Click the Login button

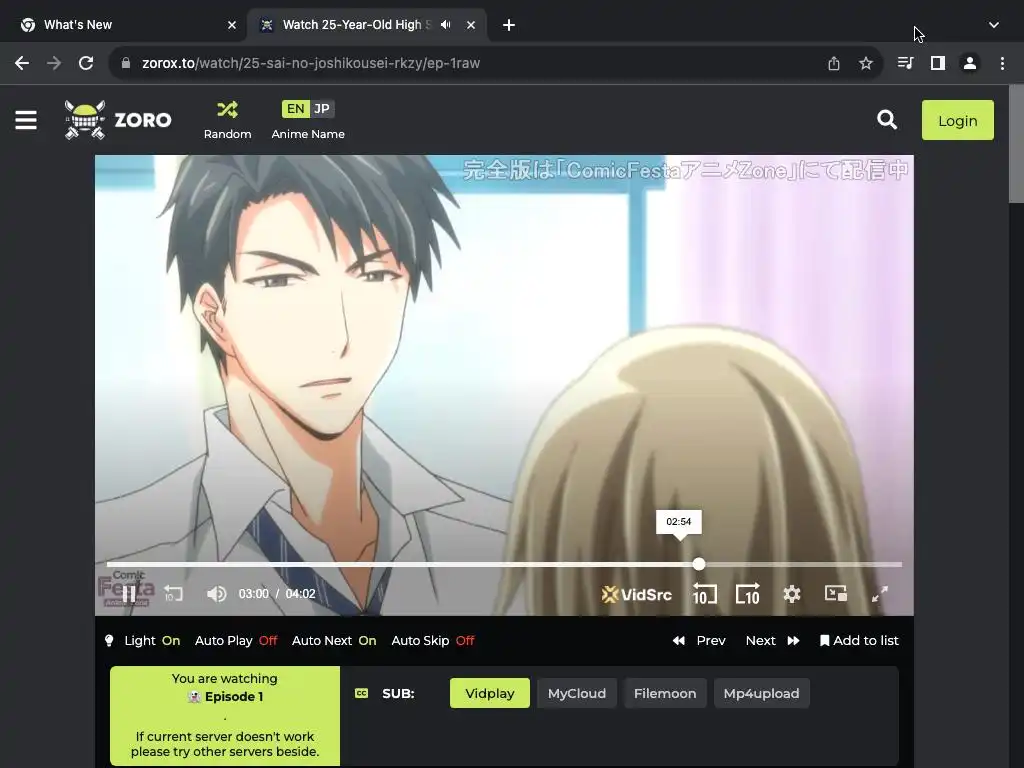click(957, 120)
